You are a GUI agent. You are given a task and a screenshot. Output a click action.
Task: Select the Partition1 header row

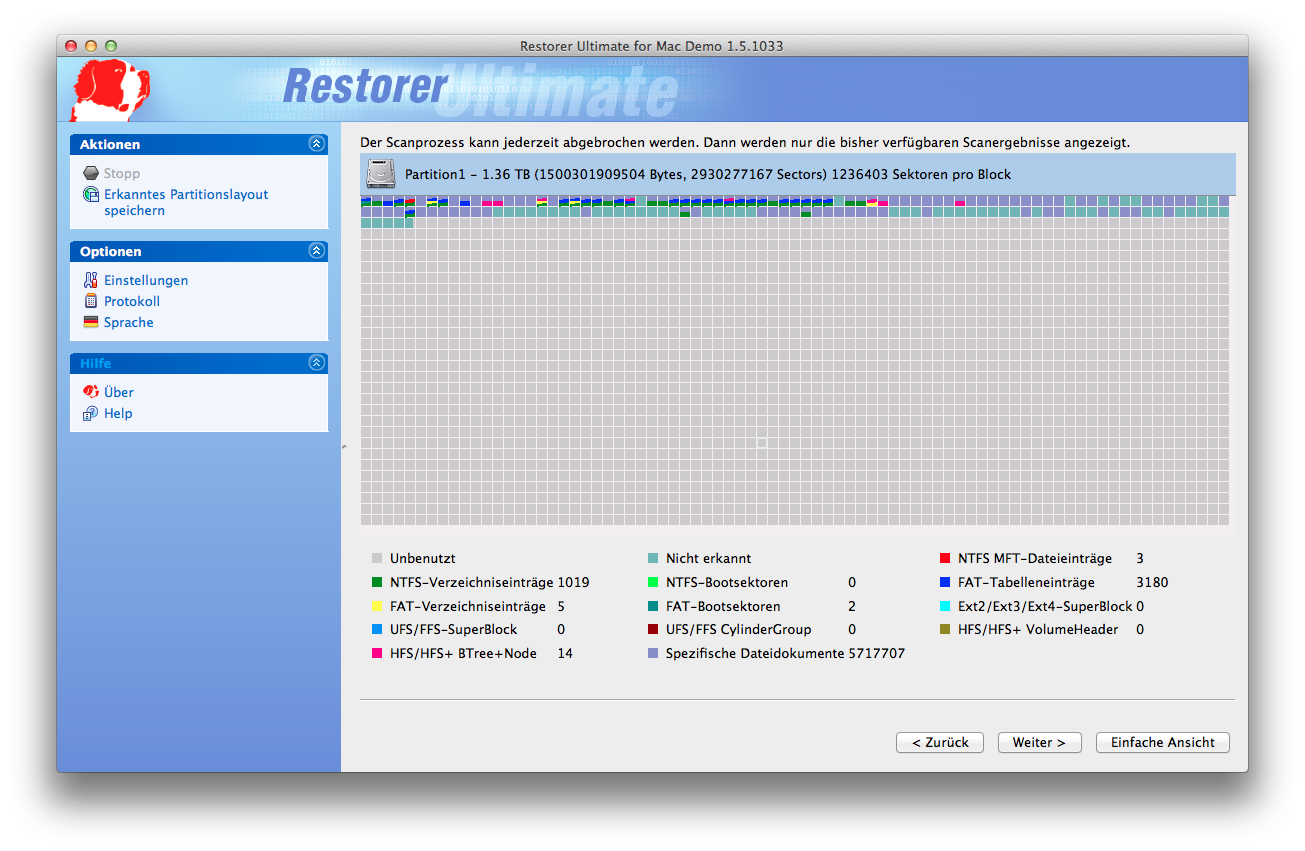point(798,174)
